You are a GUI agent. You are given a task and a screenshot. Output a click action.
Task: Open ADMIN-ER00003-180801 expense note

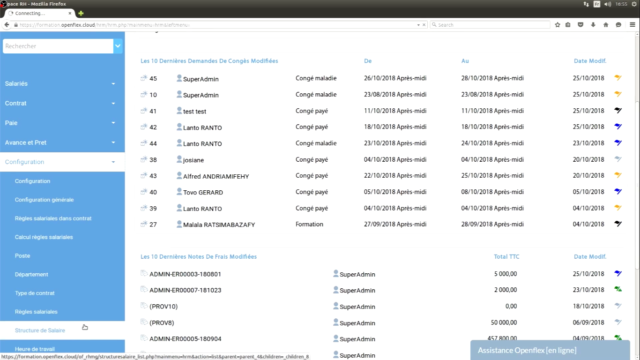(x=185, y=274)
